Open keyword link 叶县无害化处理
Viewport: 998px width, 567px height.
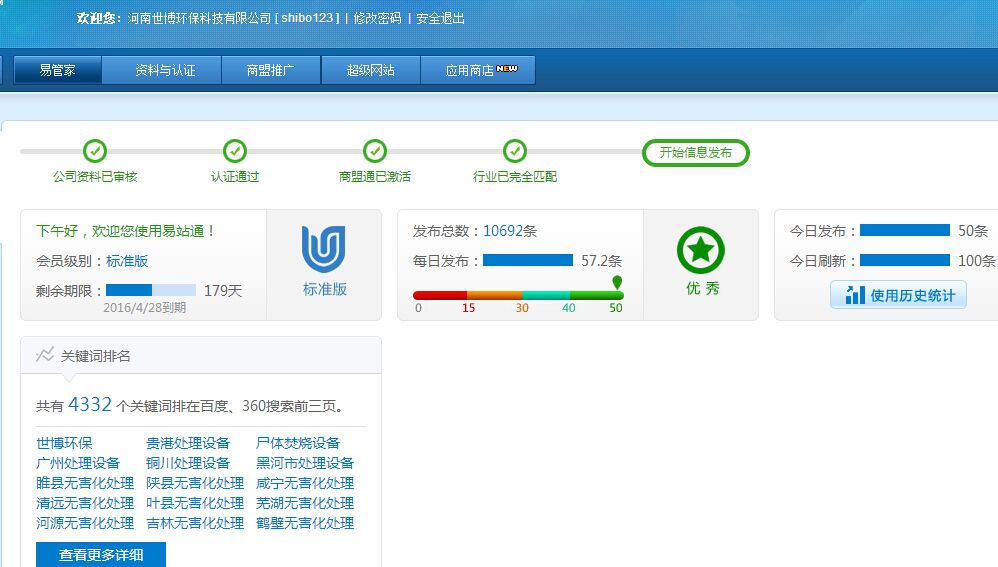195,503
